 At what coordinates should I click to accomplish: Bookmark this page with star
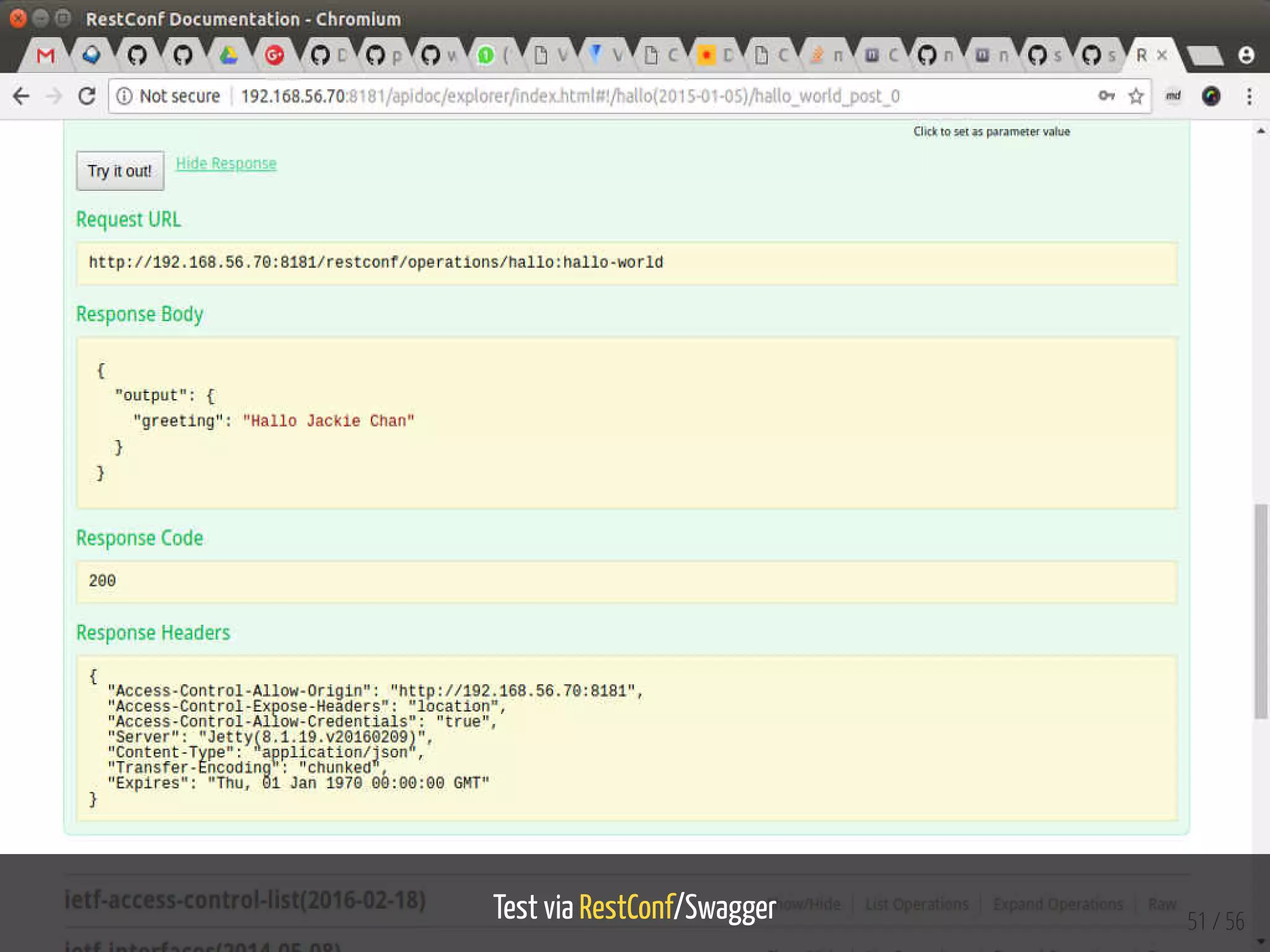1136,96
